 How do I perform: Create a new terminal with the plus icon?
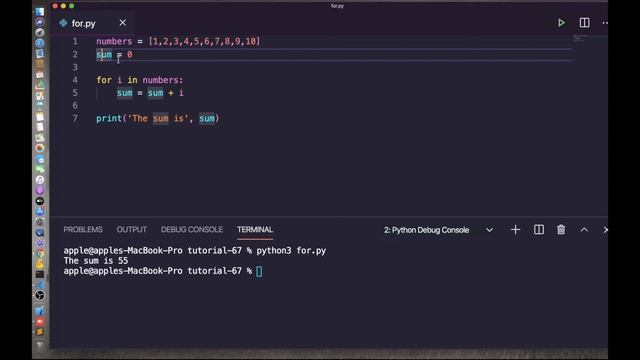[515, 230]
